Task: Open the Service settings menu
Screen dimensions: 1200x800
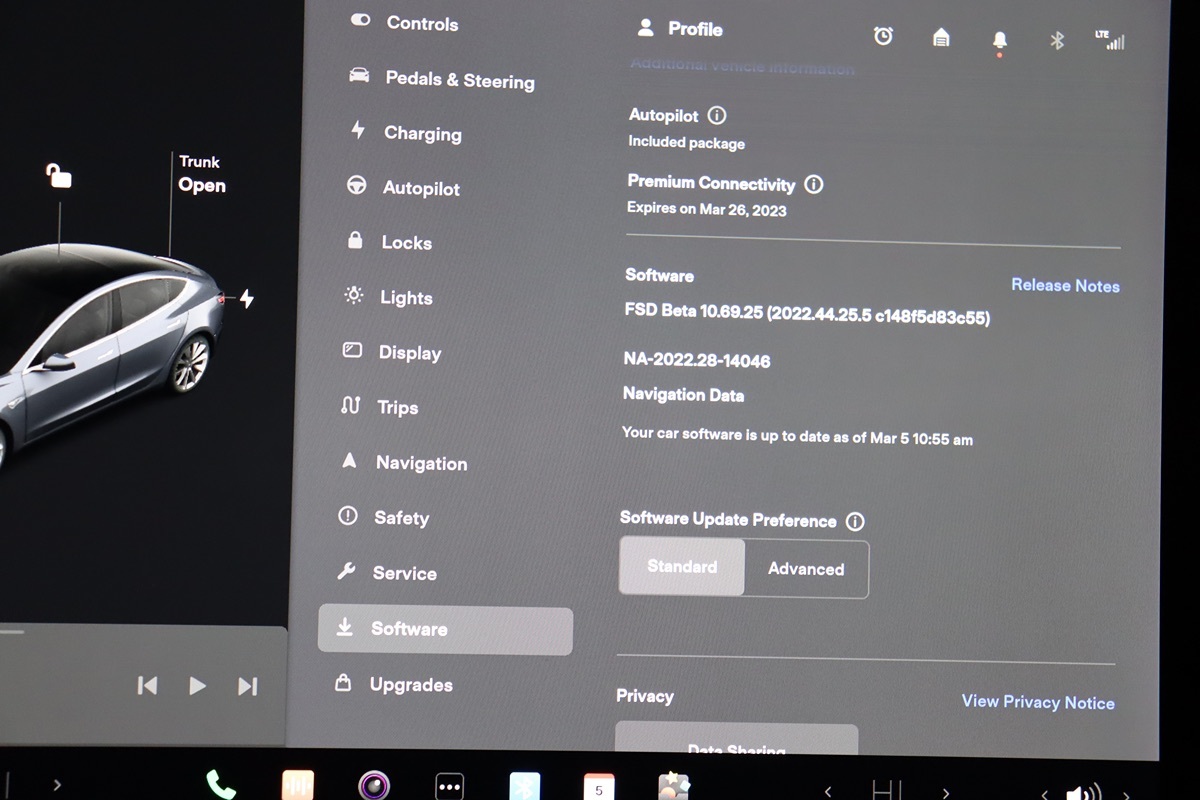Action: [x=404, y=573]
